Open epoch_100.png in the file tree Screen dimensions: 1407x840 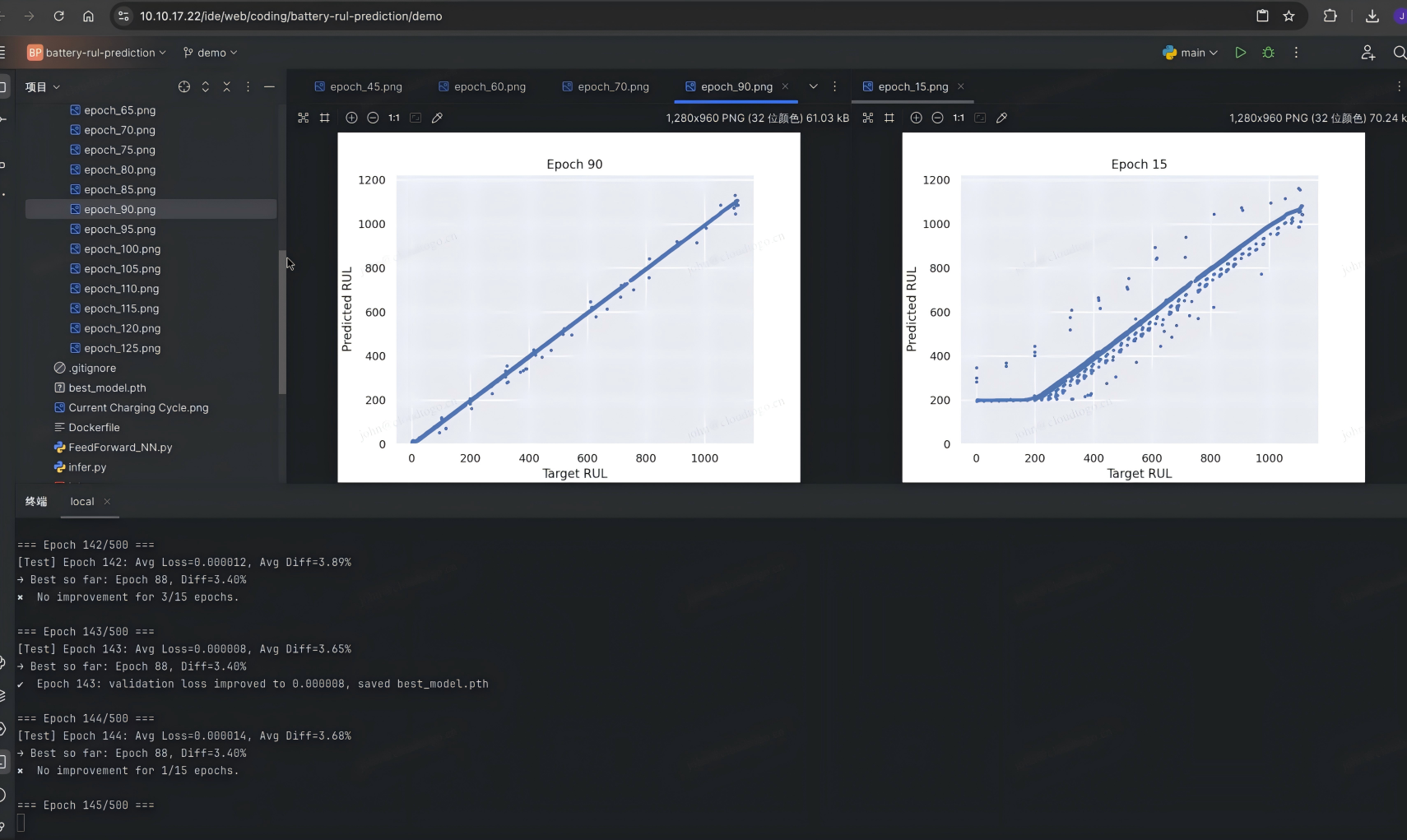(x=122, y=249)
